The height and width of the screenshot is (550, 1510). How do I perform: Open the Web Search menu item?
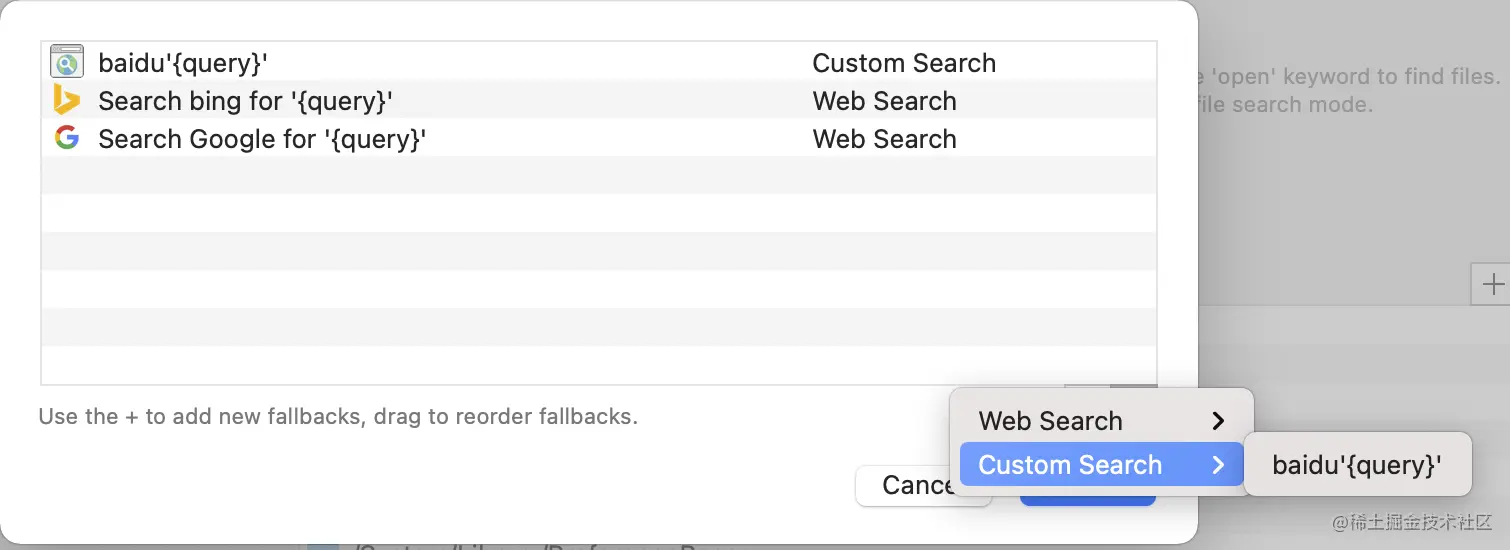pyautogui.click(x=1050, y=421)
